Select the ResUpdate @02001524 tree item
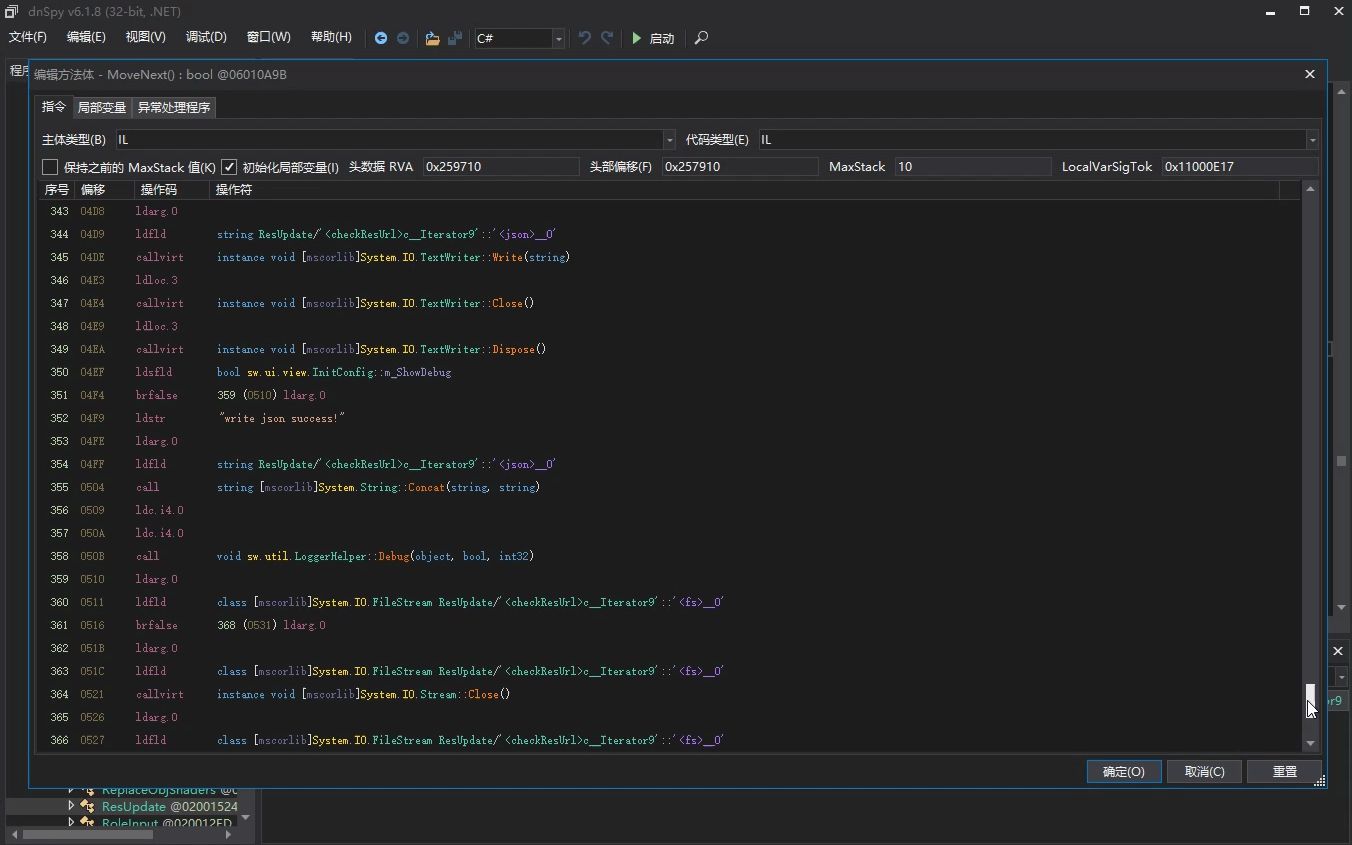This screenshot has height=845, width=1352. (169, 806)
